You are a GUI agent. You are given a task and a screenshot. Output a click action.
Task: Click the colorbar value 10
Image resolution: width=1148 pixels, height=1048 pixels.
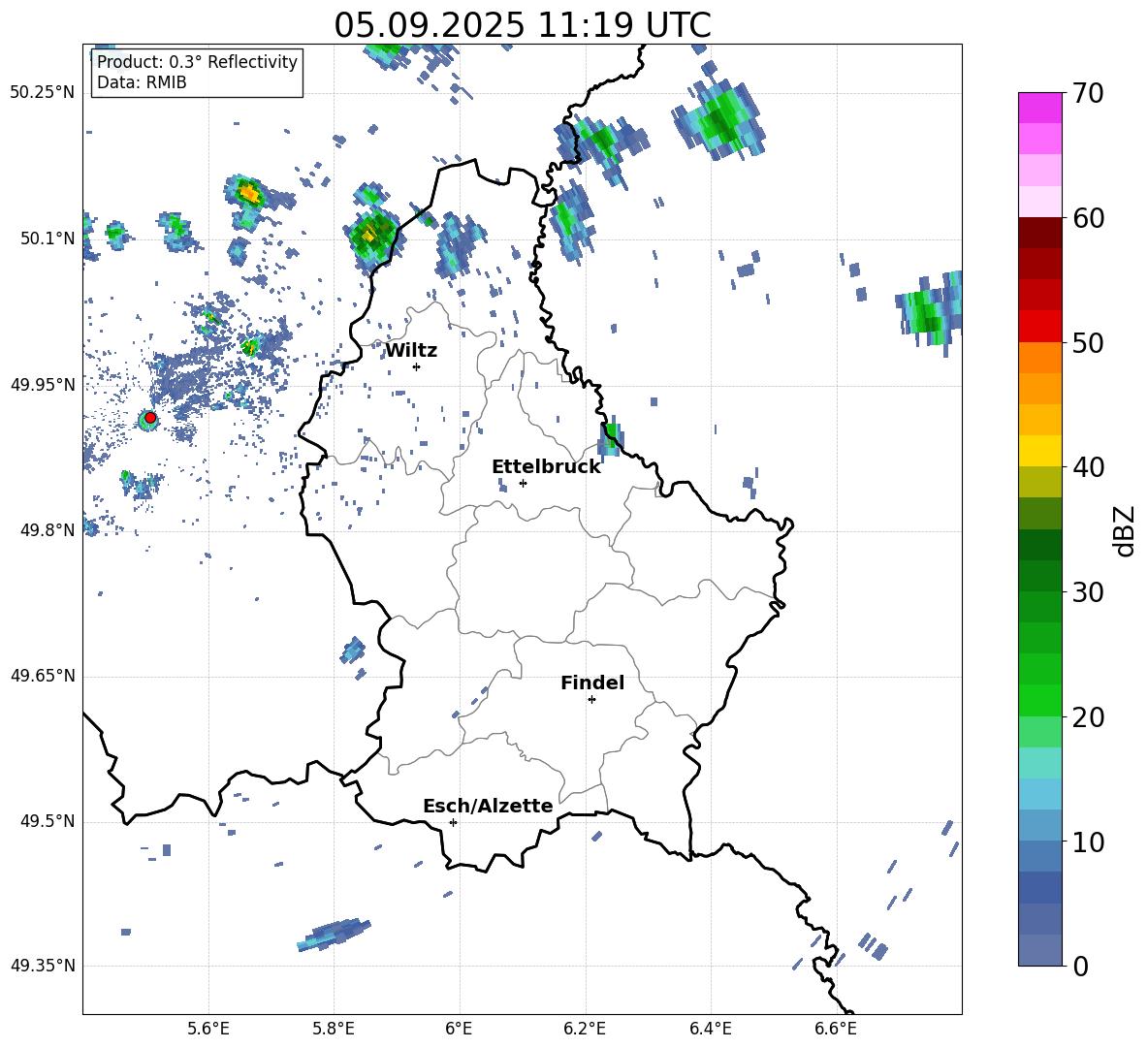point(1088,842)
